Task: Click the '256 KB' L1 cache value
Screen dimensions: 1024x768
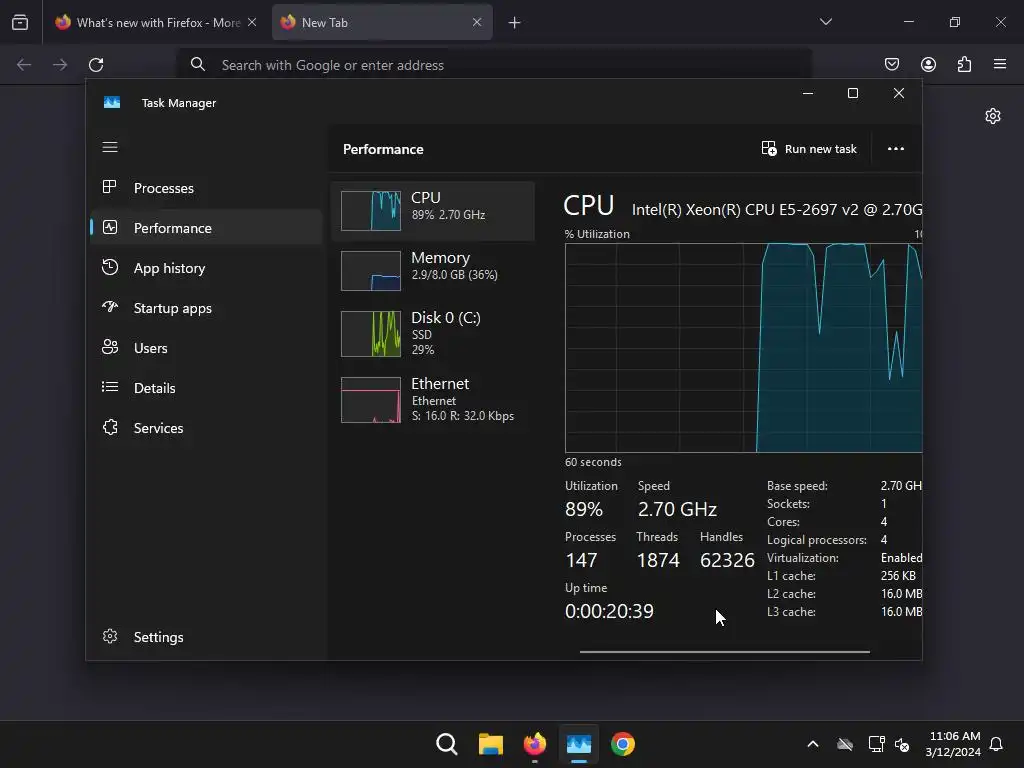Action: tap(898, 576)
